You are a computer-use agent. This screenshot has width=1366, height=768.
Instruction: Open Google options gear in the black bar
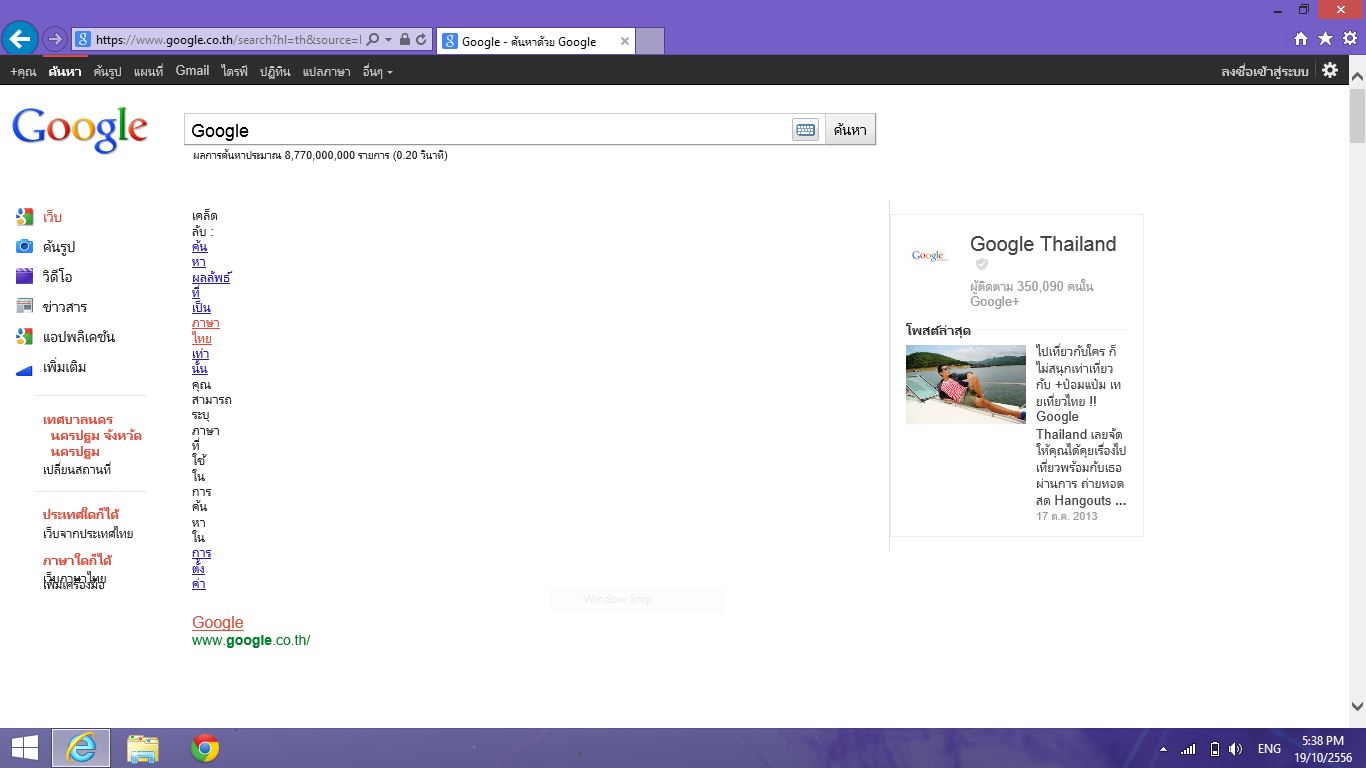(1330, 70)
